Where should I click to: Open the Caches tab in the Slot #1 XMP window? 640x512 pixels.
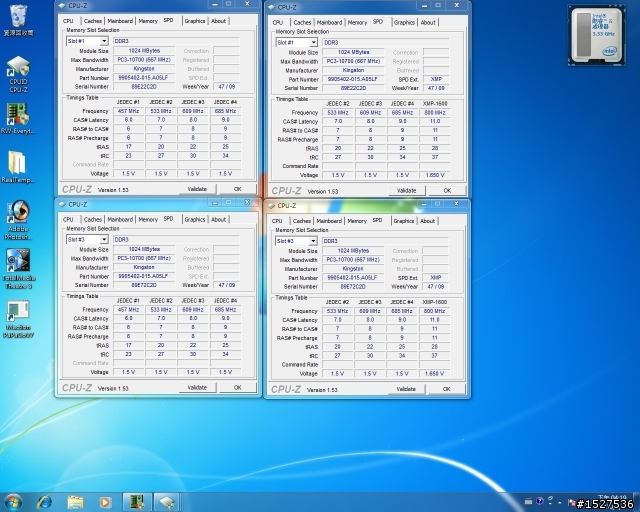(x=302, y=22)
